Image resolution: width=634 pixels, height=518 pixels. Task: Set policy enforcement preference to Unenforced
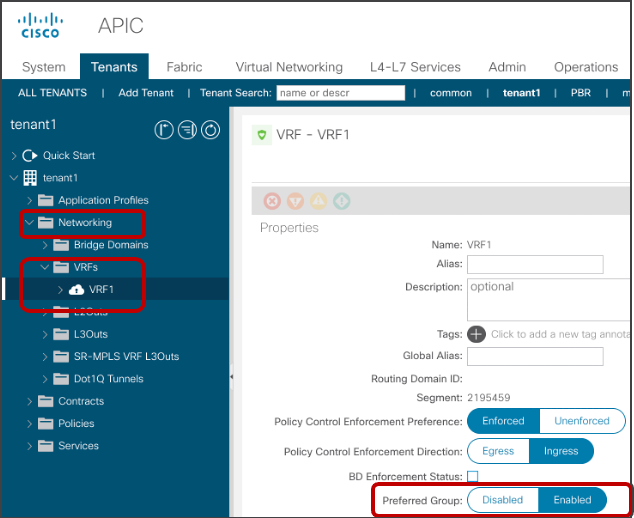coord(582,421)
